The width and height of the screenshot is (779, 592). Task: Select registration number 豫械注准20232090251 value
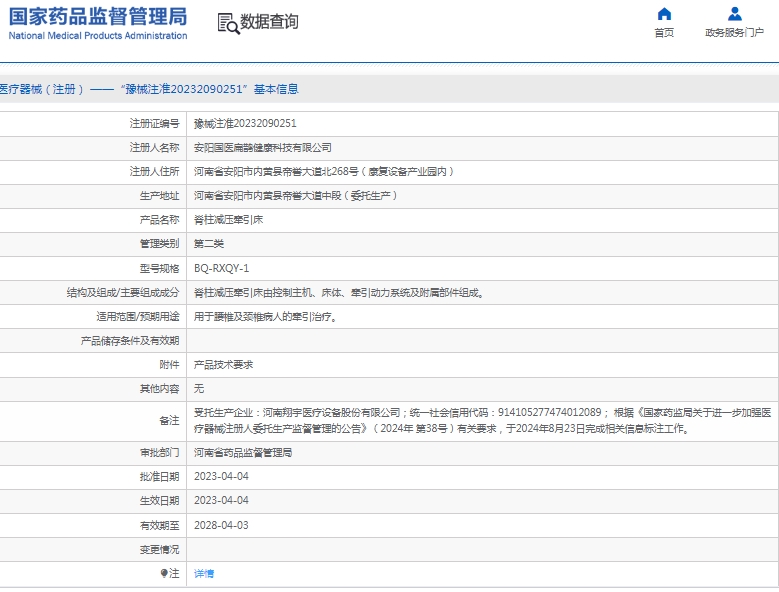click(x=245, y=124)
